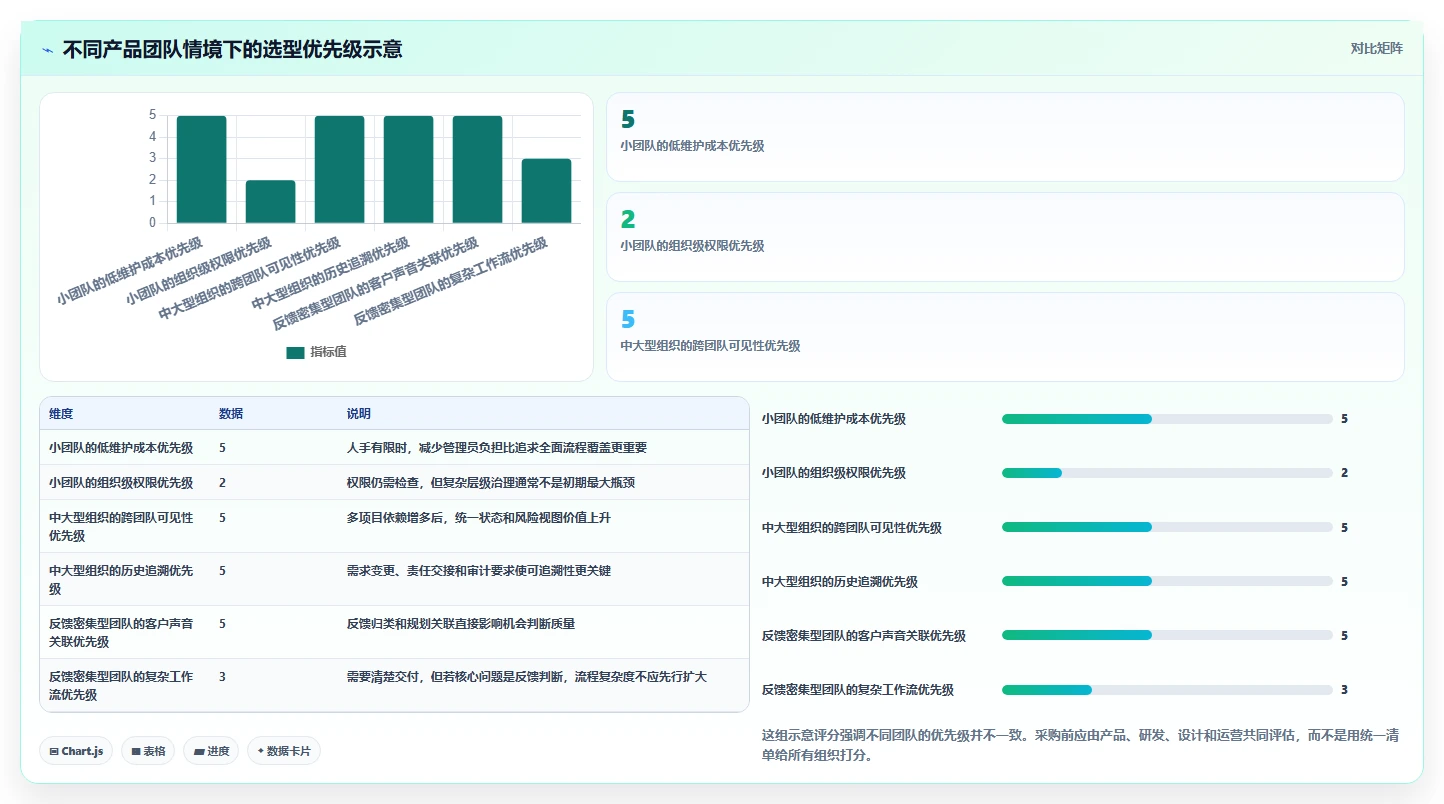Click the pulse icon beside the page title
1444x804 pixels.
tap(47, 49)
